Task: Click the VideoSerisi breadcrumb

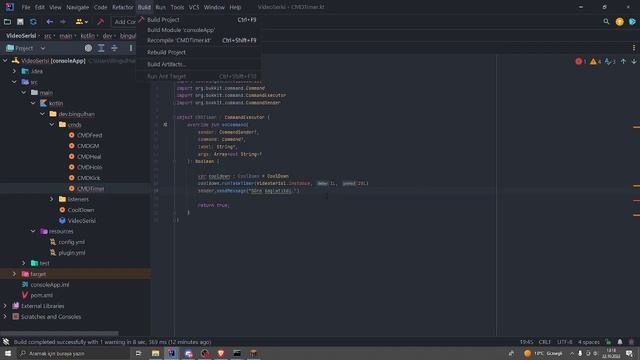Action: (21, 36)
